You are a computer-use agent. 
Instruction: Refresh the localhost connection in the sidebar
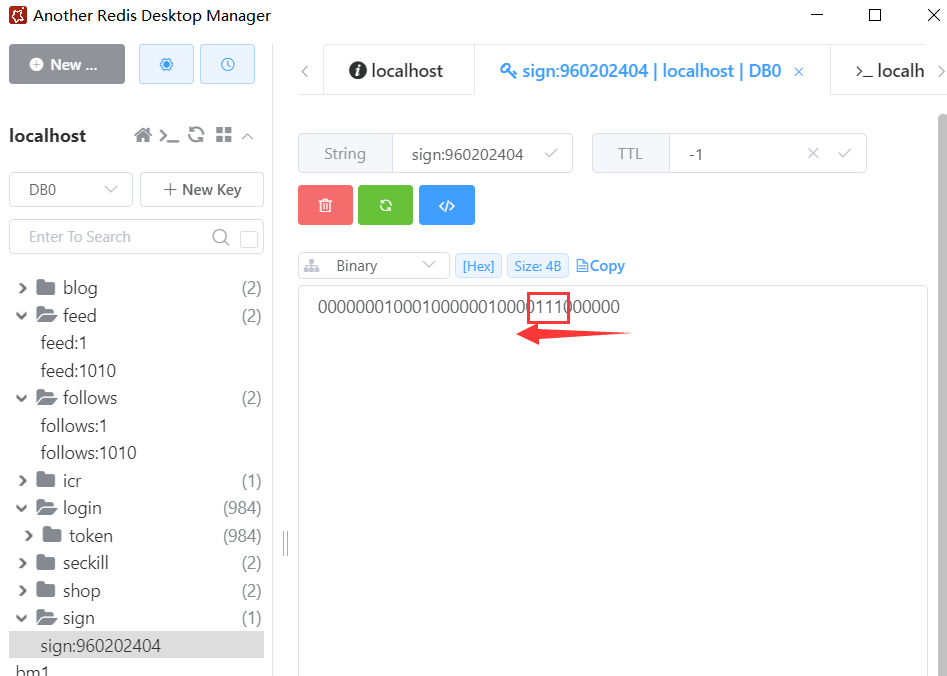(196, 136)
